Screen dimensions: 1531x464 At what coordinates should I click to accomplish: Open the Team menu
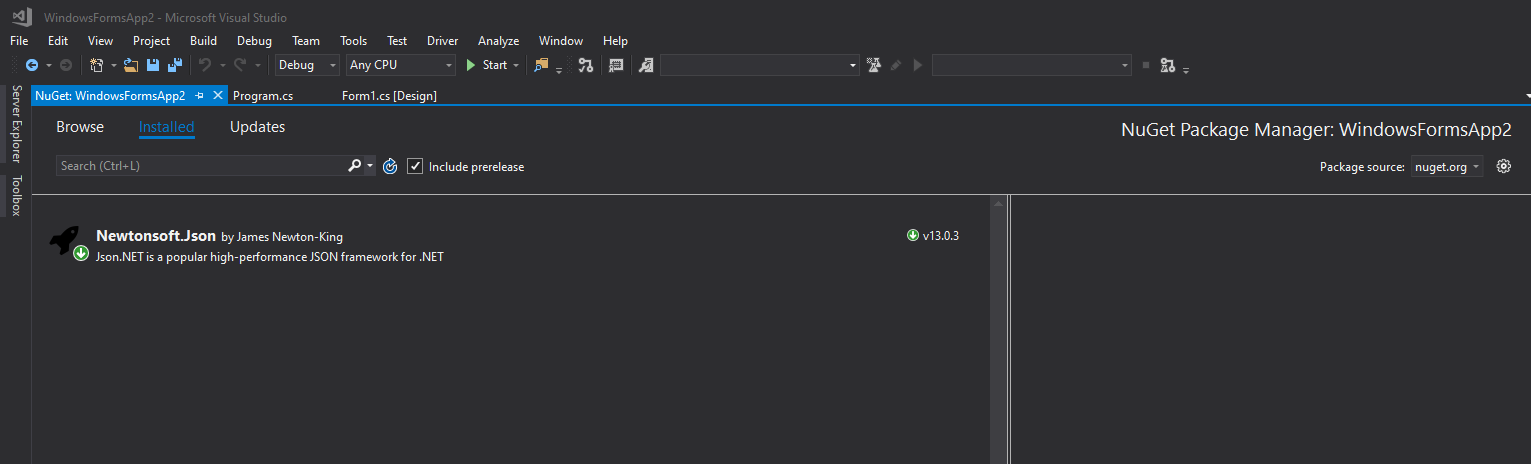pos(306,41)
